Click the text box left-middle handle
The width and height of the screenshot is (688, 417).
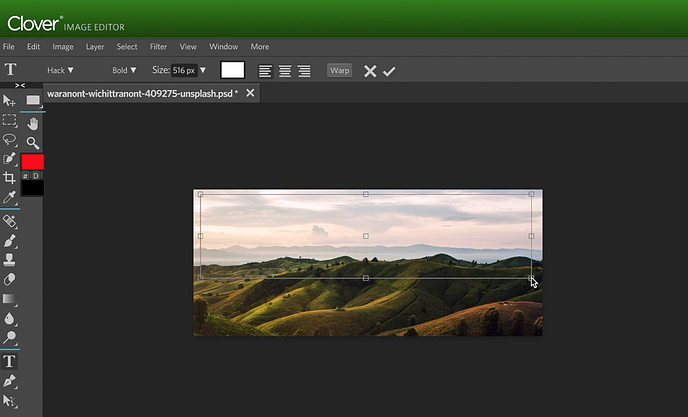tap(201, 236)
